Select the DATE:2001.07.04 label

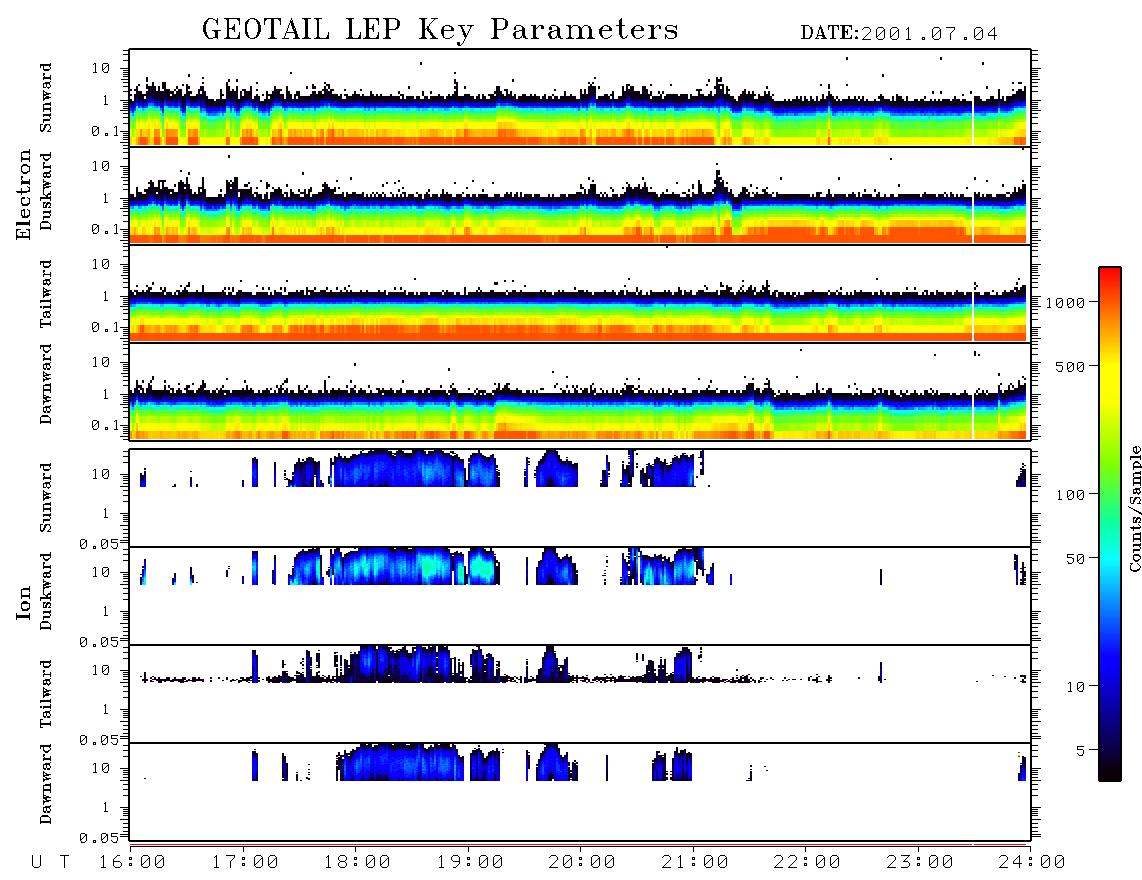point(899,34)
